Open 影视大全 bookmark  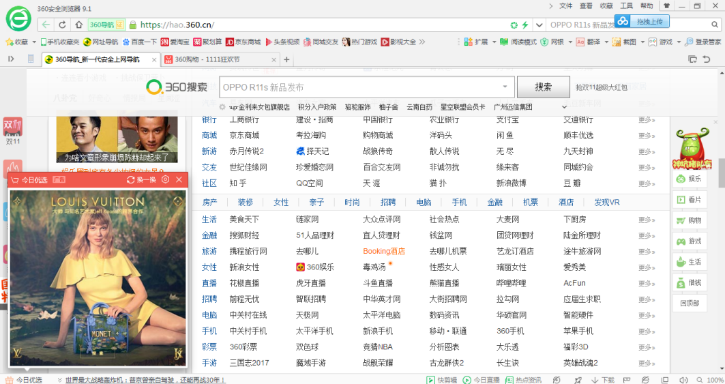399,42
